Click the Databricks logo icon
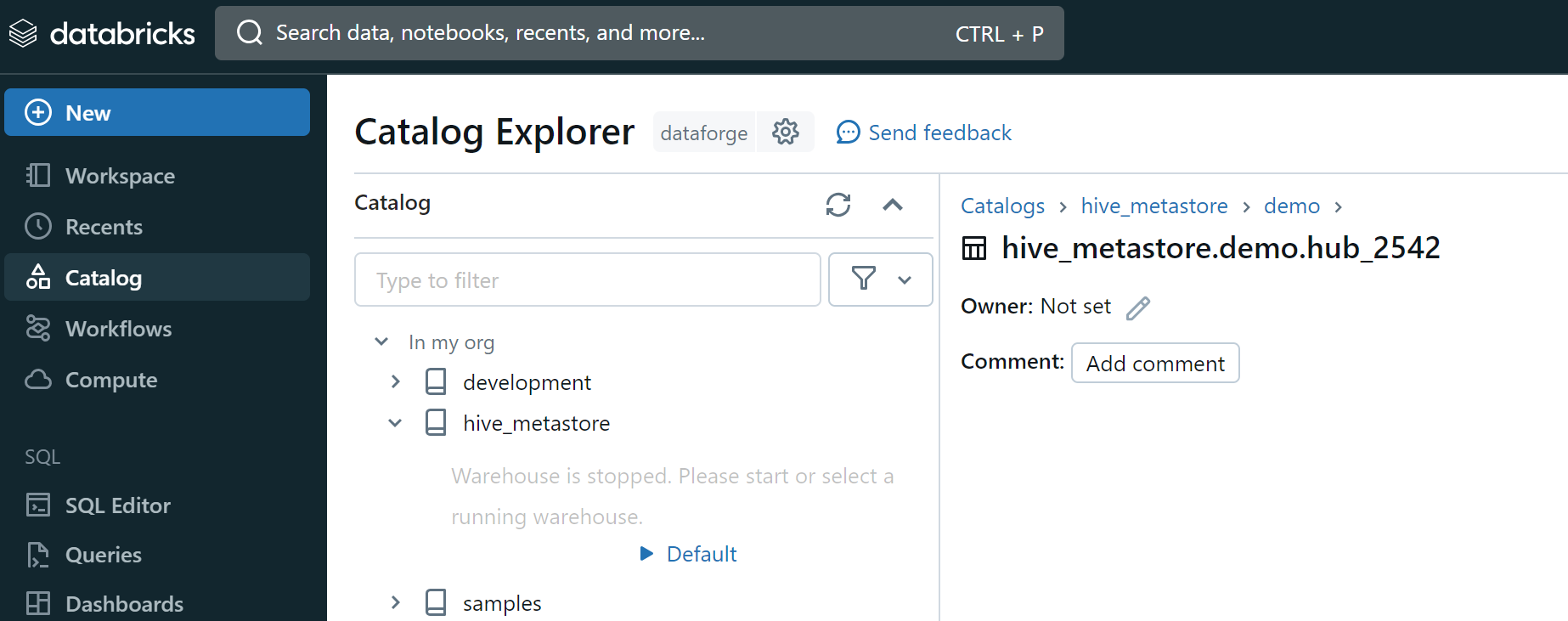 23,33
